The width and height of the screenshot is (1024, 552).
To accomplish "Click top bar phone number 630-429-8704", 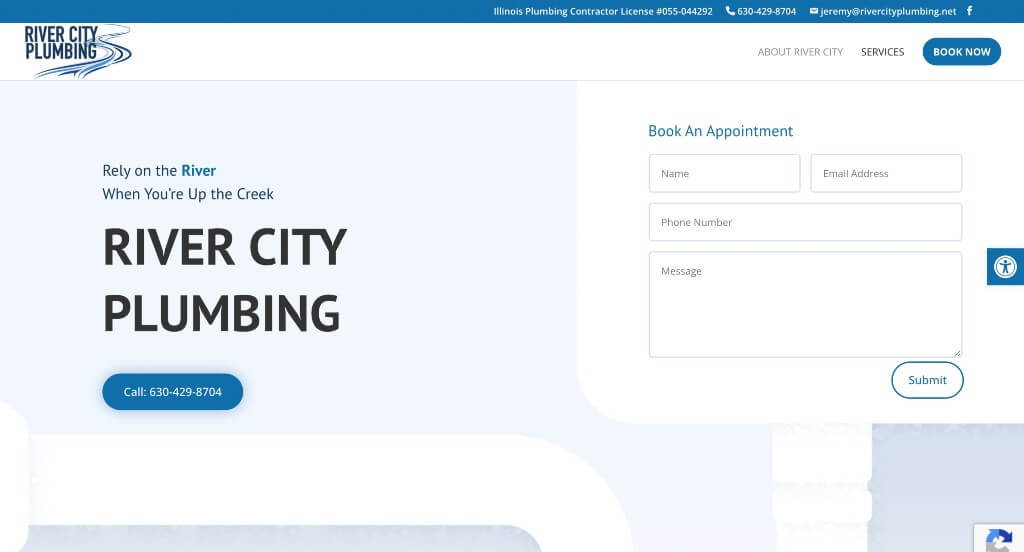I will click(x=766, y=11).
